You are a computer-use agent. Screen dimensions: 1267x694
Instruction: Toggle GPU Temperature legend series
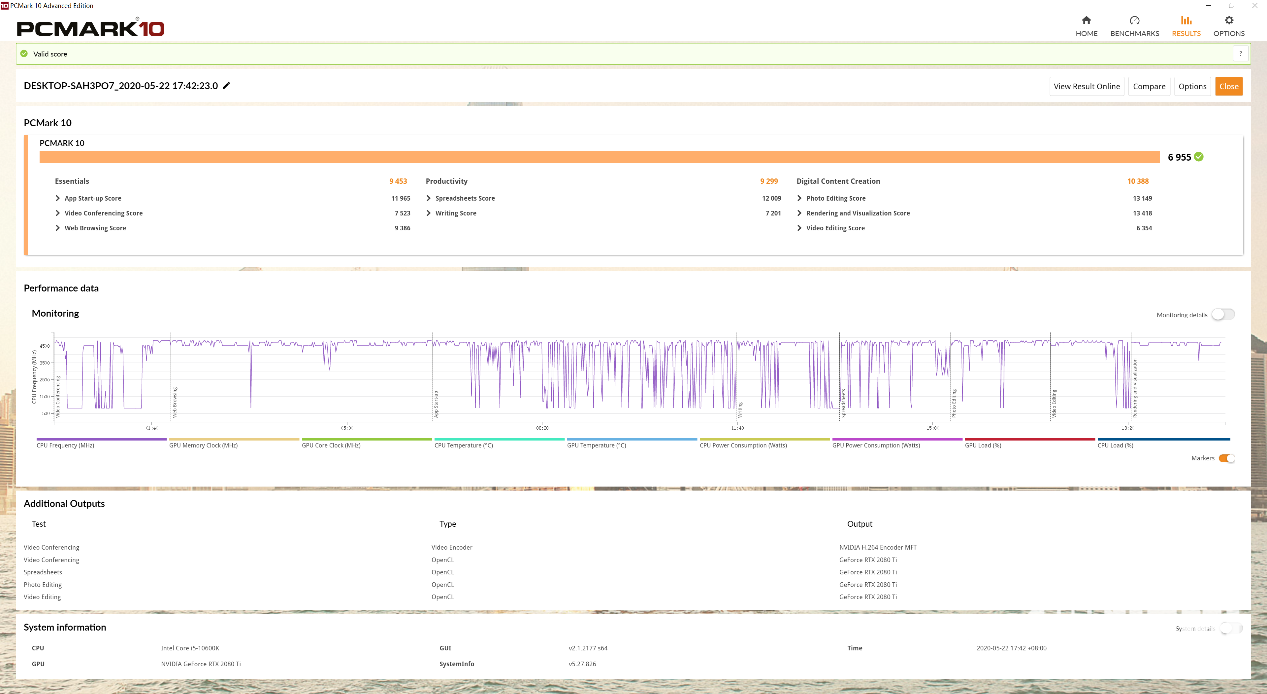pyautogui.click(x=632, y=444)
